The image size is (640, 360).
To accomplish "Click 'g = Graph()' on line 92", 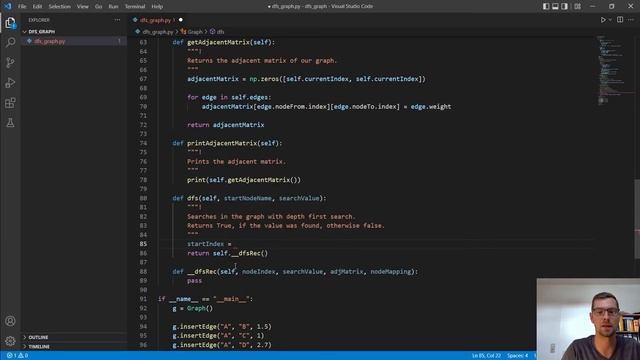I will pyautogui.click(x=192, y=309).
